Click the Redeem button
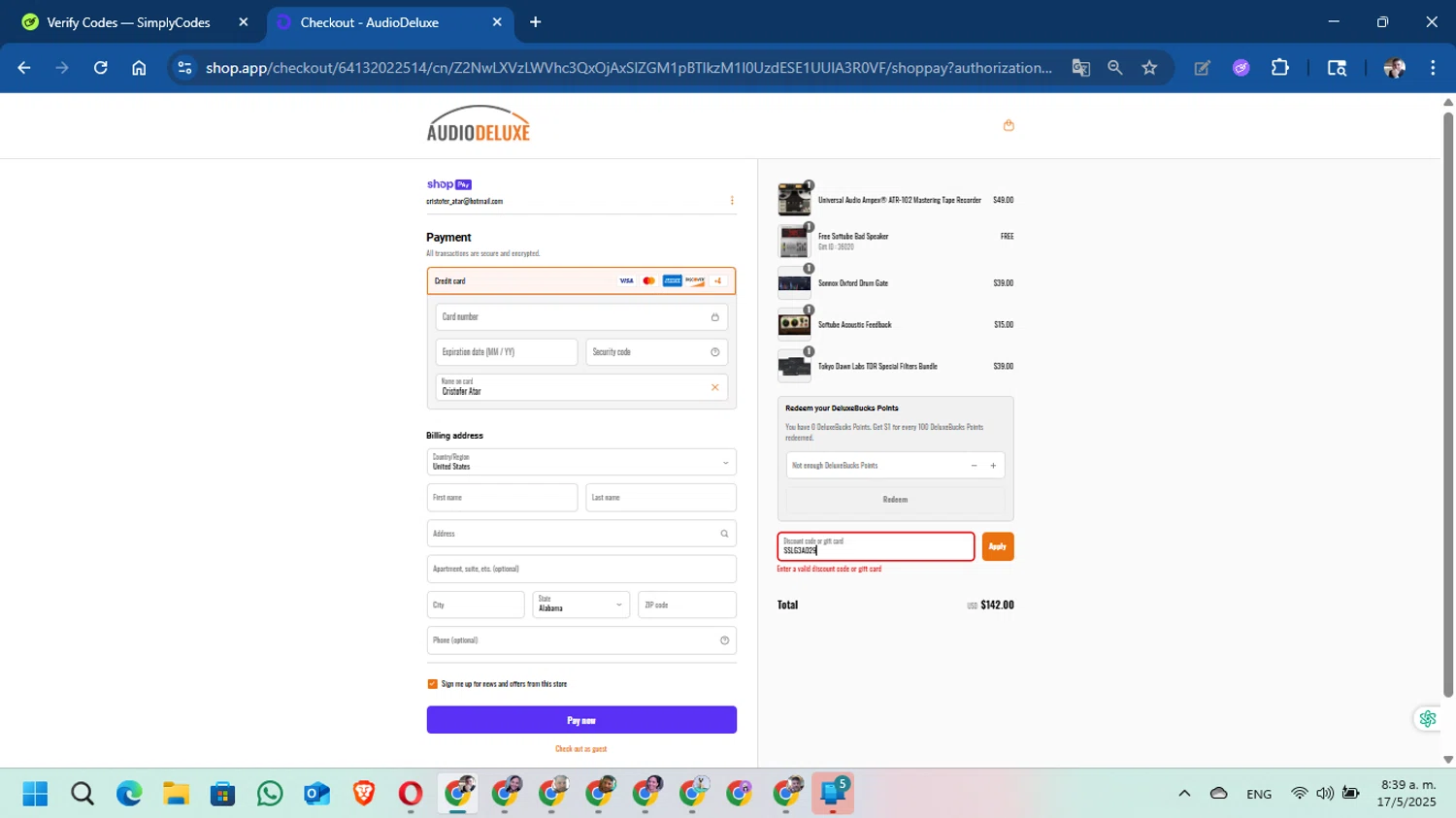This screenshot has height=818, width=1456. pos(895,500)
